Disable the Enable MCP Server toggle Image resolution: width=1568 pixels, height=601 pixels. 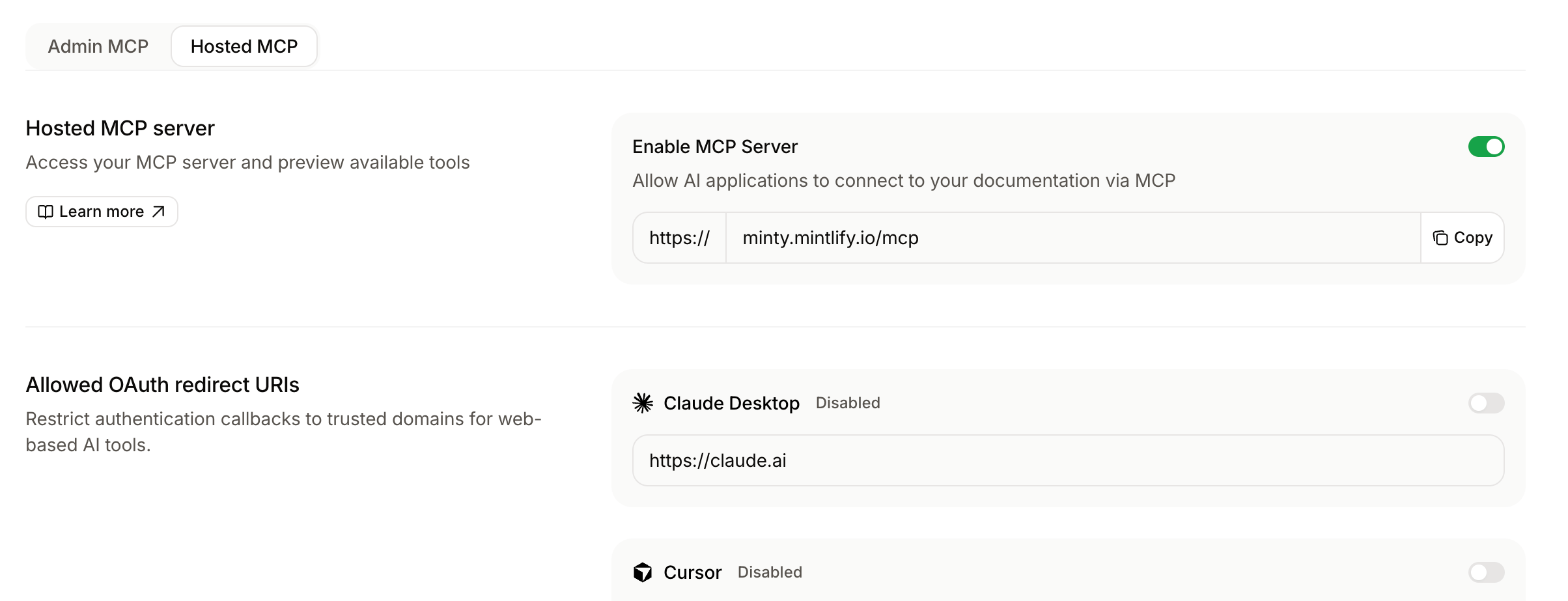1486,147
